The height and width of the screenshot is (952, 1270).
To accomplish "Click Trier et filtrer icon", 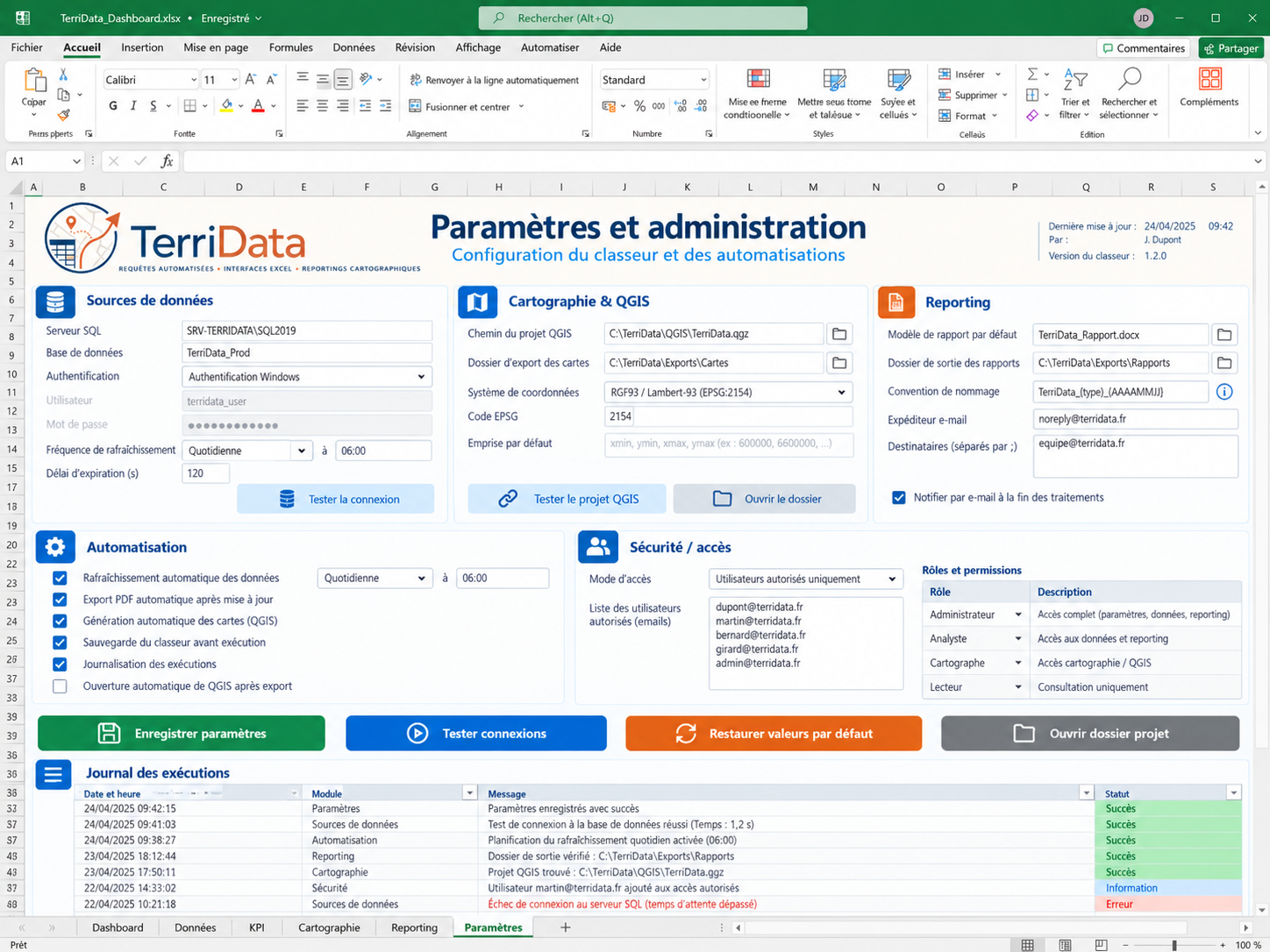I will tap(1074, 79).
